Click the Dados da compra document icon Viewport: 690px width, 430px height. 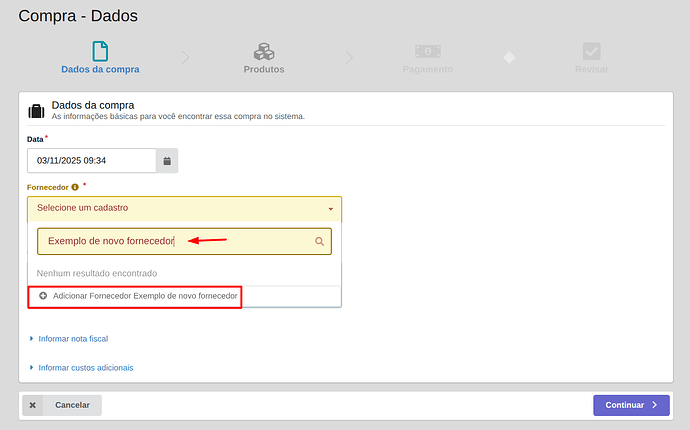point(100,51)
